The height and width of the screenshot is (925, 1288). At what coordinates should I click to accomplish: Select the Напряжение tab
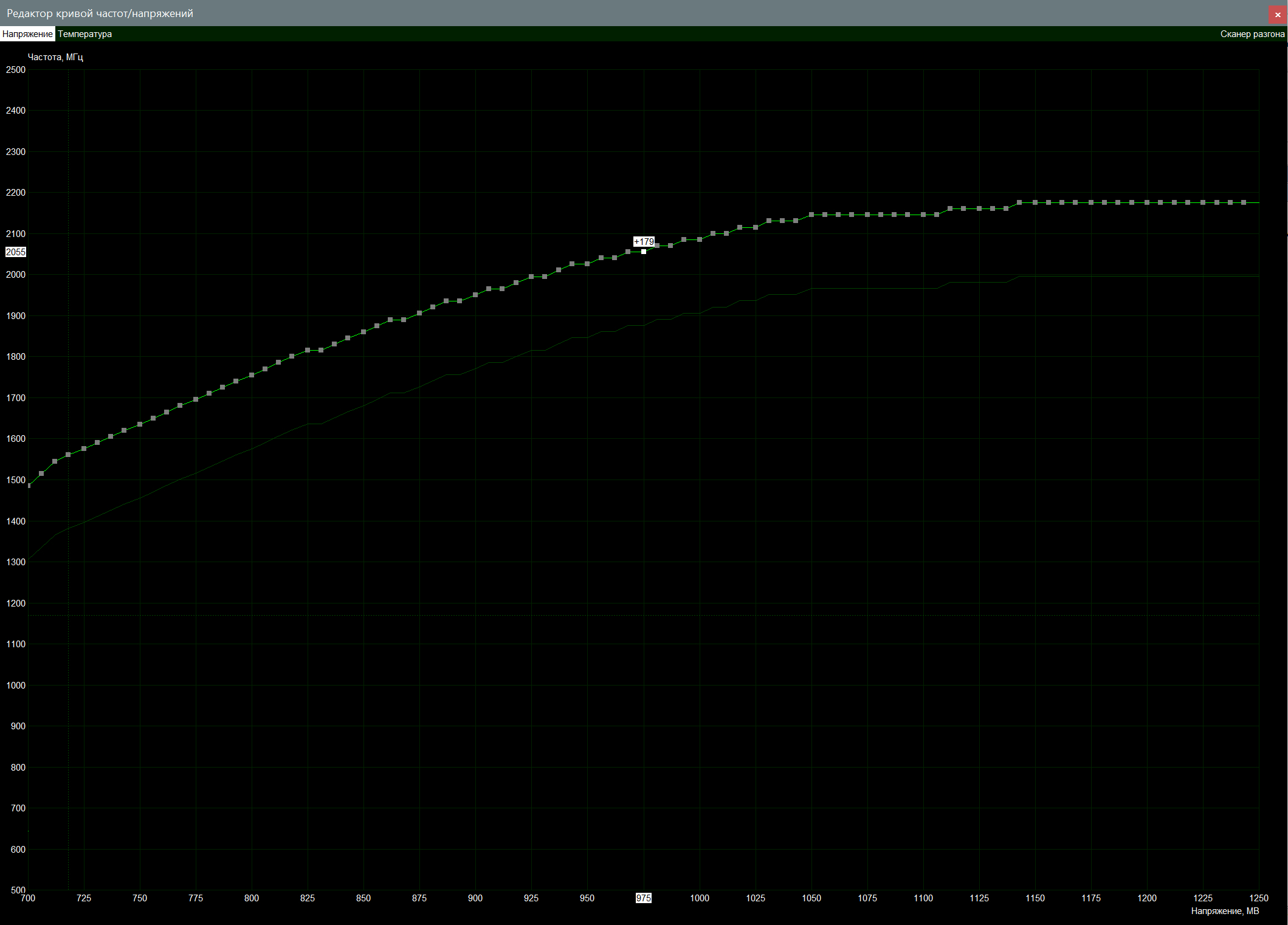pos(27,34)
